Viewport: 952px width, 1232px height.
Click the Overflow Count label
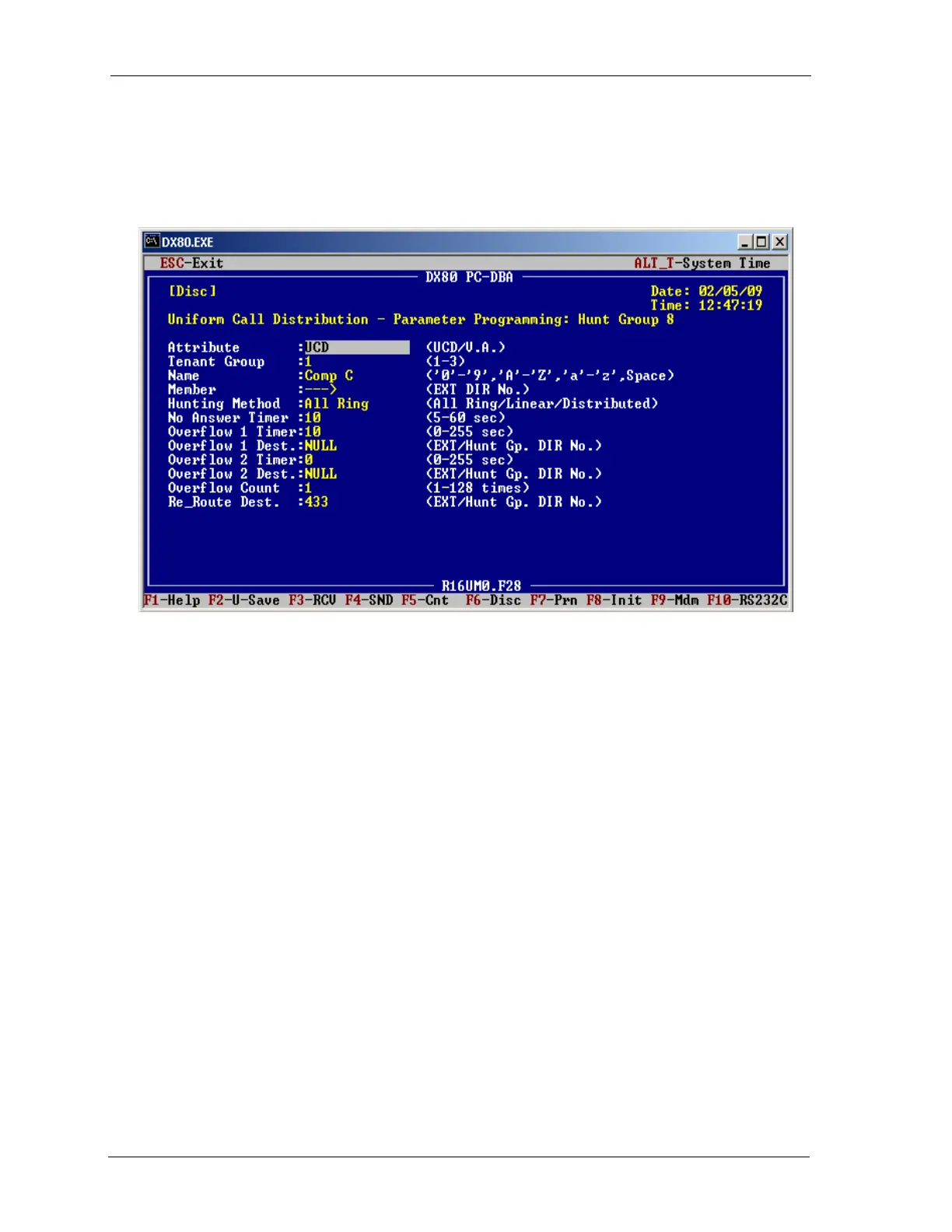pyautogui.click(x=224, y=488)
